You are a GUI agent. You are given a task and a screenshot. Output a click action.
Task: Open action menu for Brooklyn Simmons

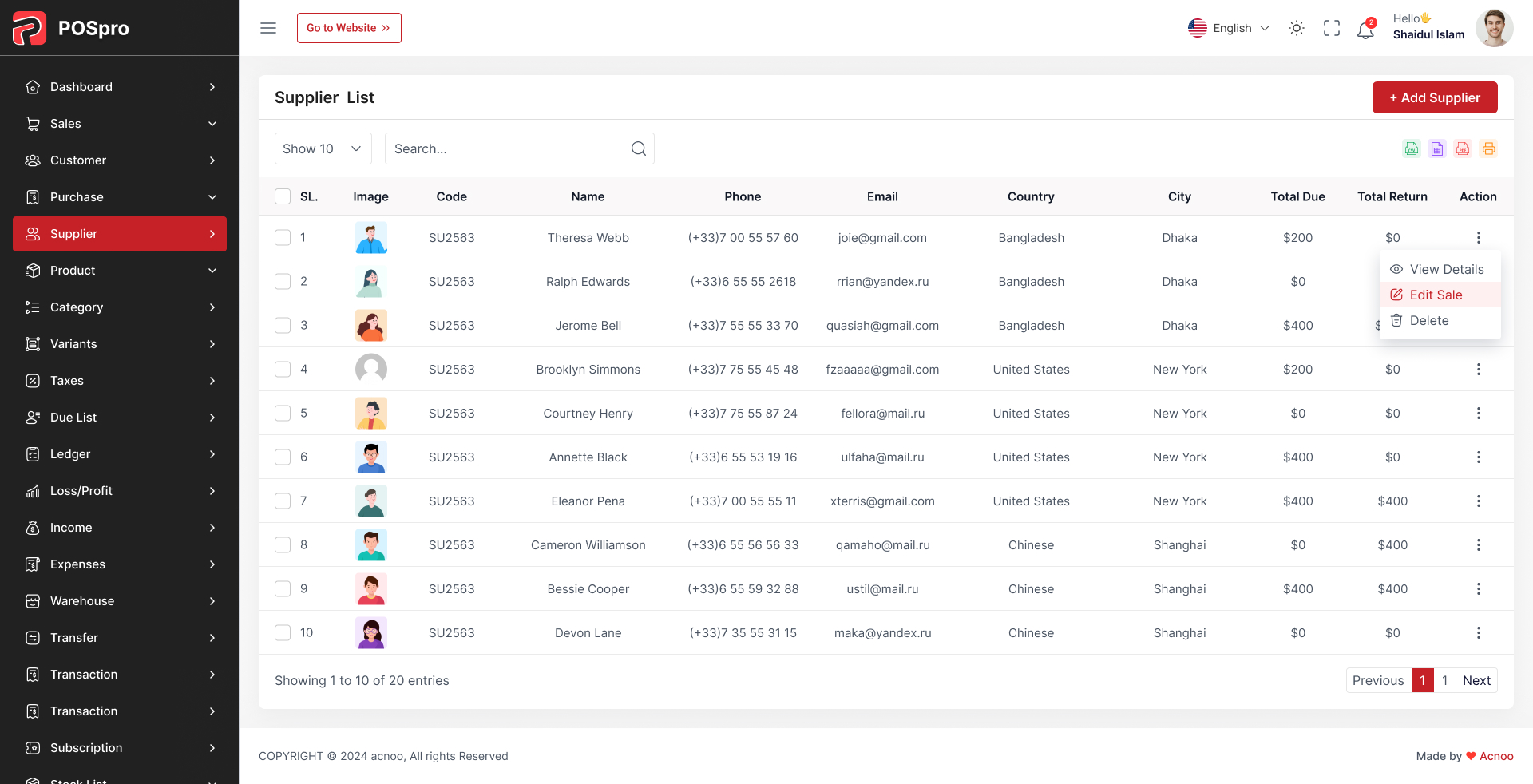tap(1479, 369)
